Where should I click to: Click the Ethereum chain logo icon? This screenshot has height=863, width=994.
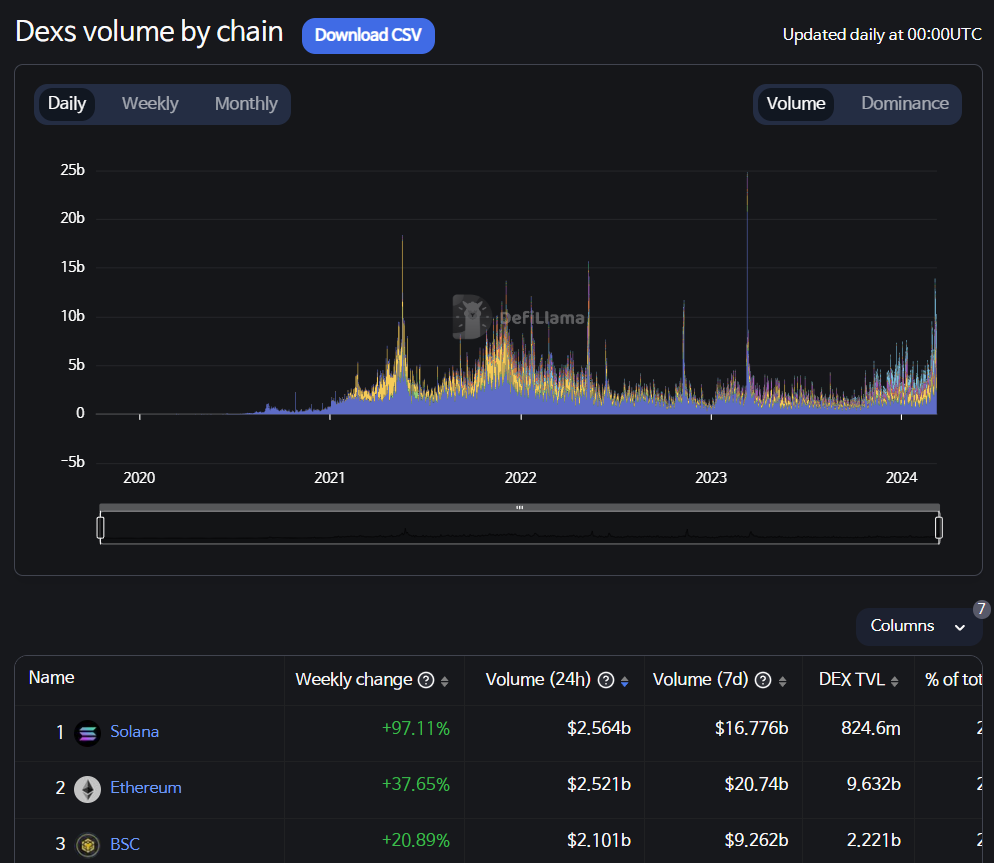87,788
